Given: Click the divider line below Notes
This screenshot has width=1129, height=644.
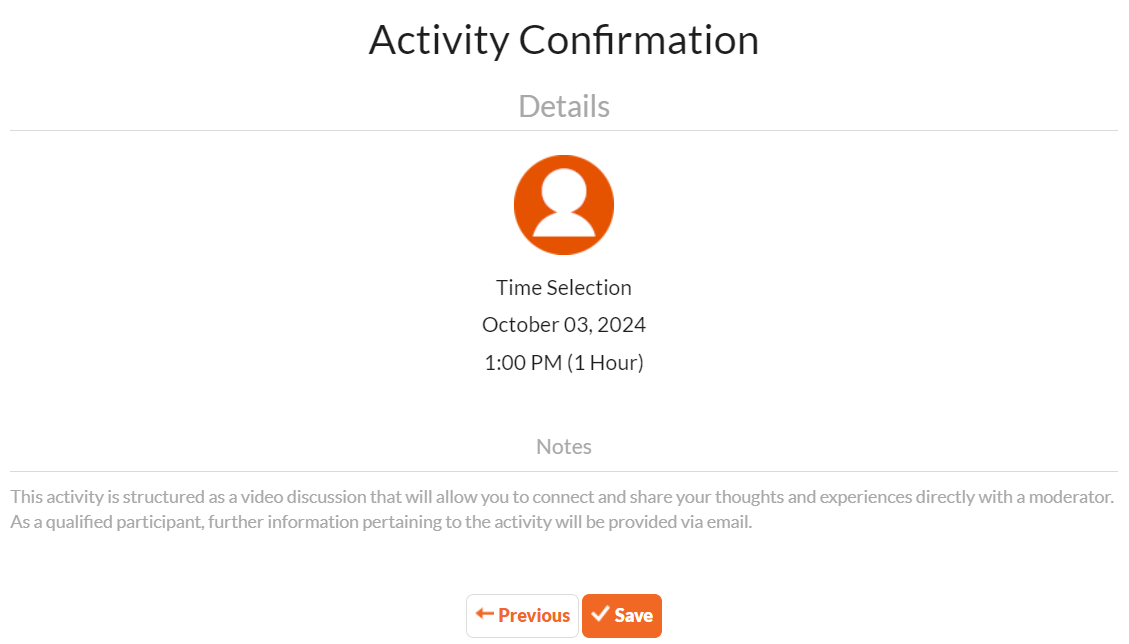Looking at the screenshot, I should click(x=563, y=471).
